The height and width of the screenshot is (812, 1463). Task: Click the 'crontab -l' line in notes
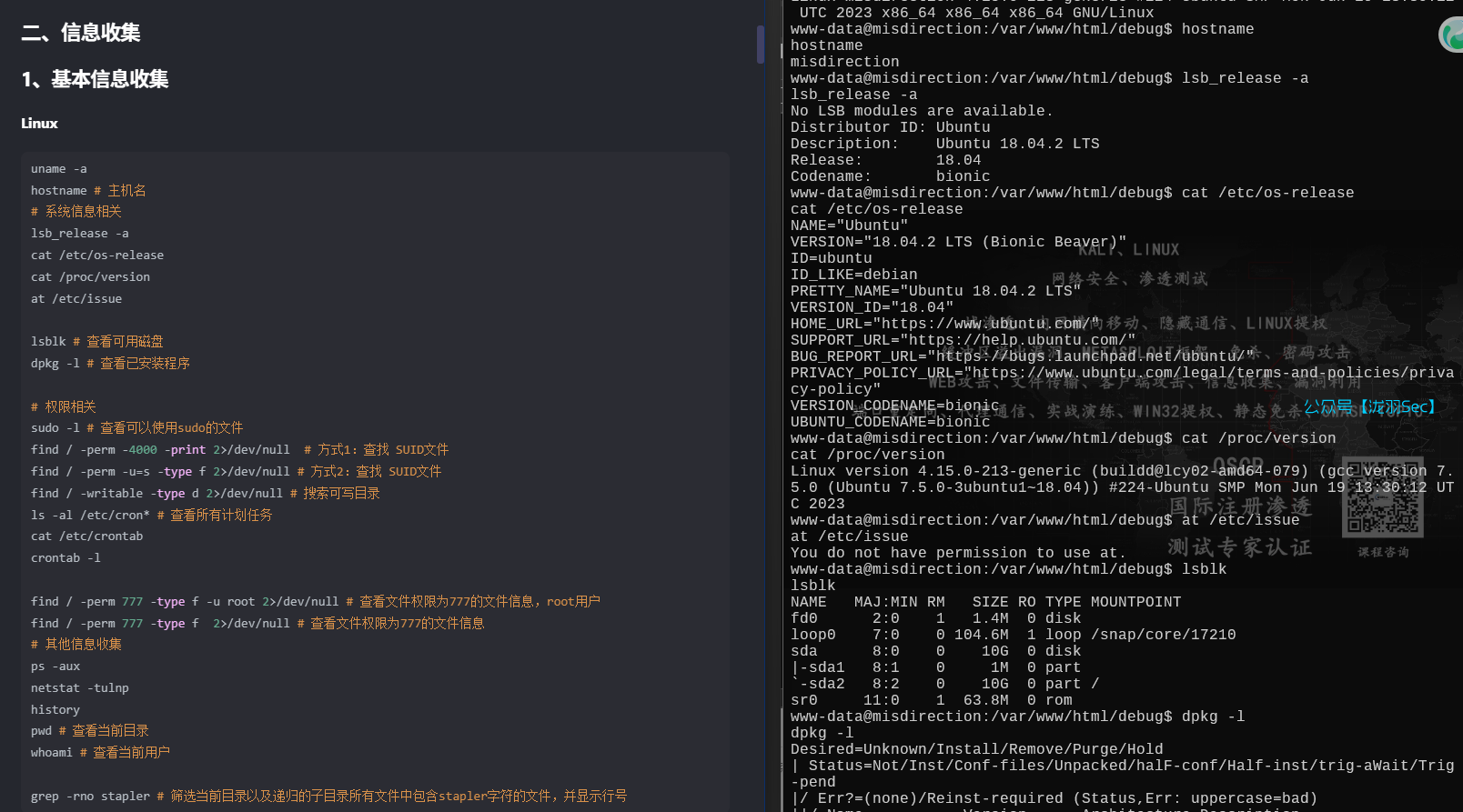coord(66,558)
